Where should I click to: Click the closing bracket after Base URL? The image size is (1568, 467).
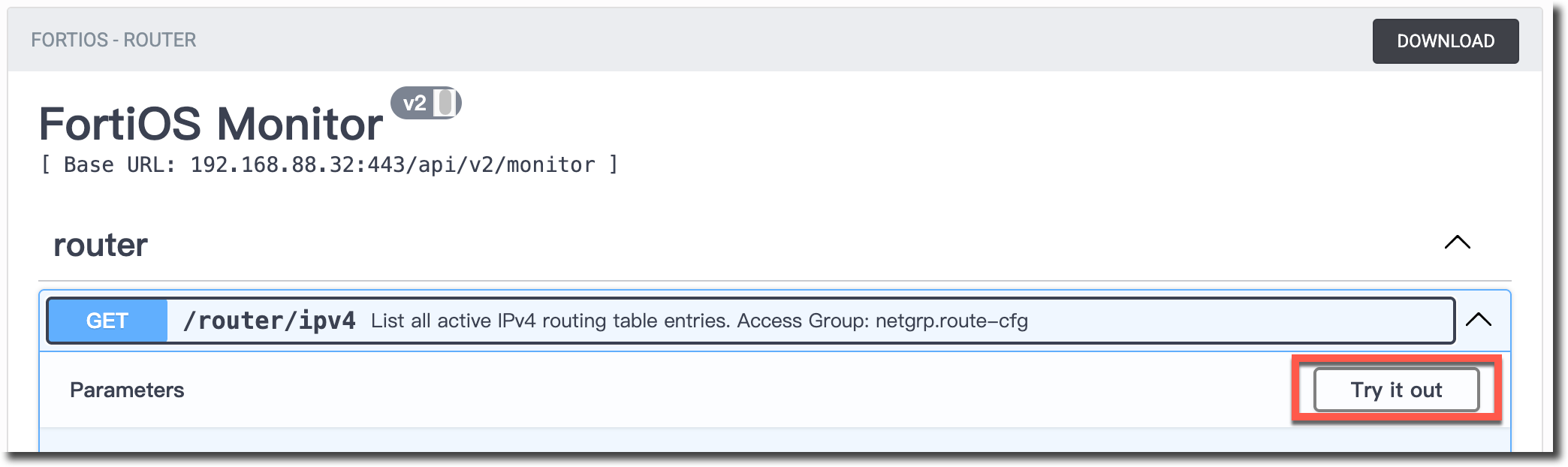point(614,164)
